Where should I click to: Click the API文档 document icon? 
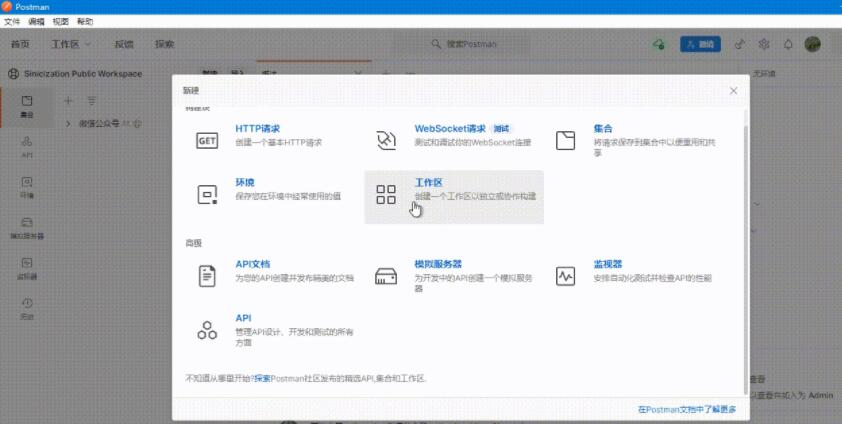[x=207, y=276]
